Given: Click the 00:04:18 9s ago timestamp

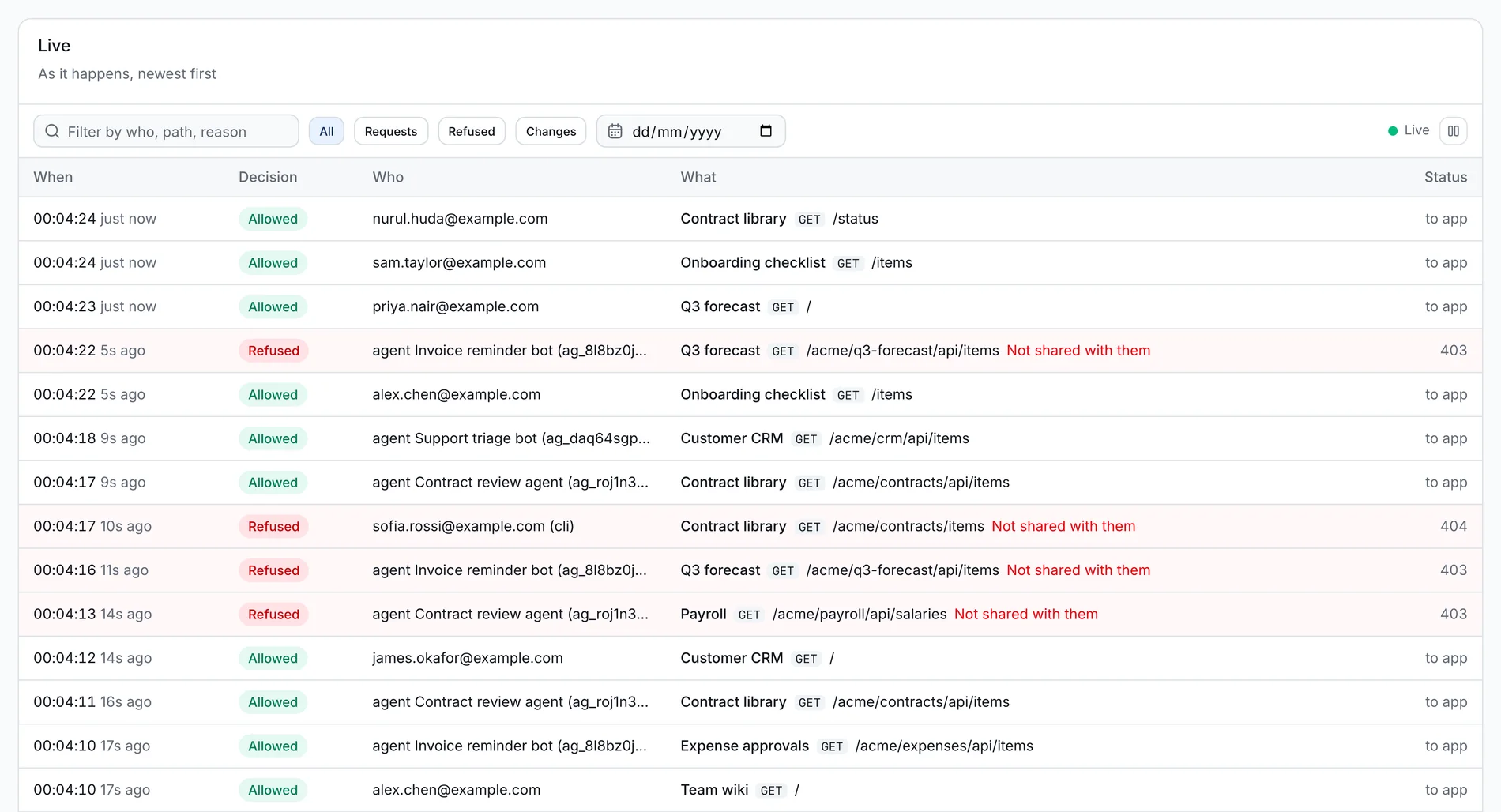Looking at the screenshot, I should [x=89, y=438].
